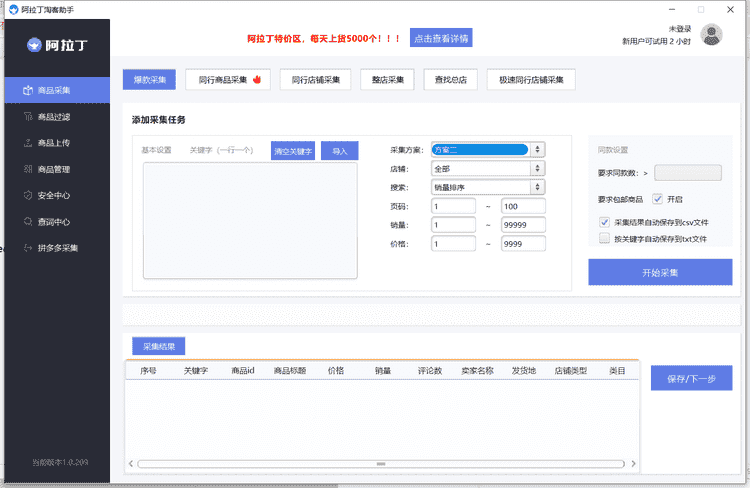The image size is (750, 488).
Task: Click the 评论数 column header
Action: (x=430, y=370)
